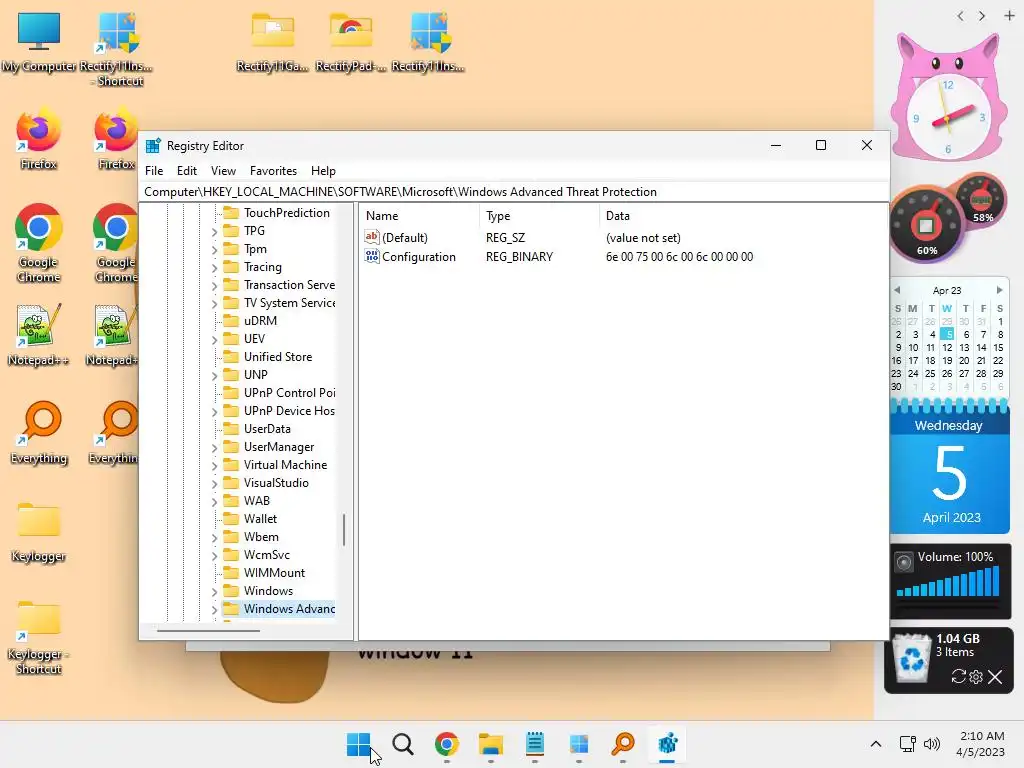1024x768 pixels.
Task: Expand the Tpm registry key
Action: point(214,249)
